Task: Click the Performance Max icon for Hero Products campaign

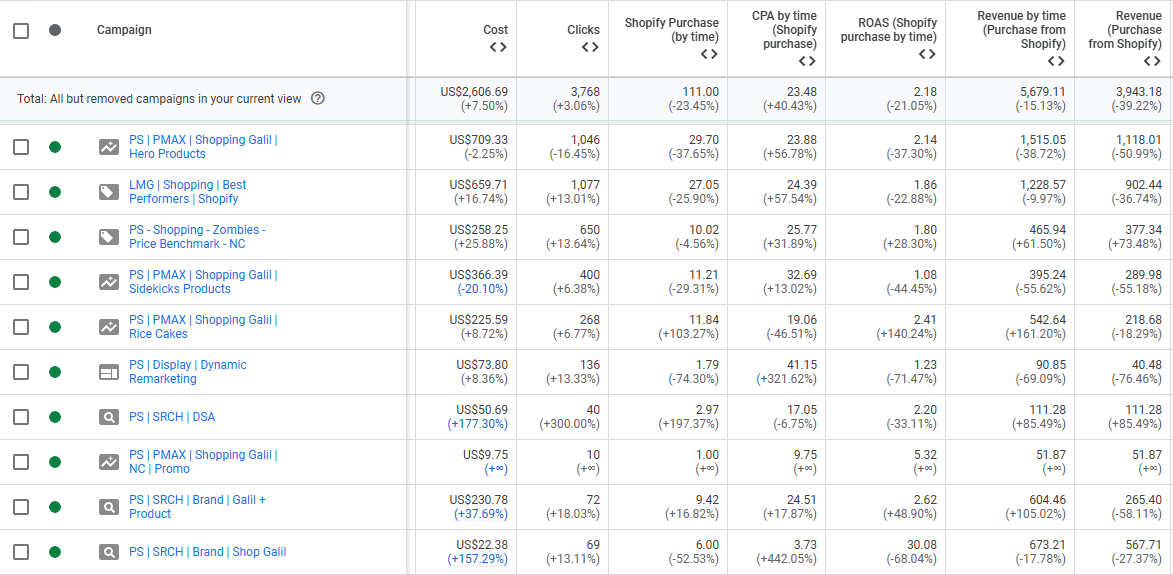Action: tap(109, 147)
